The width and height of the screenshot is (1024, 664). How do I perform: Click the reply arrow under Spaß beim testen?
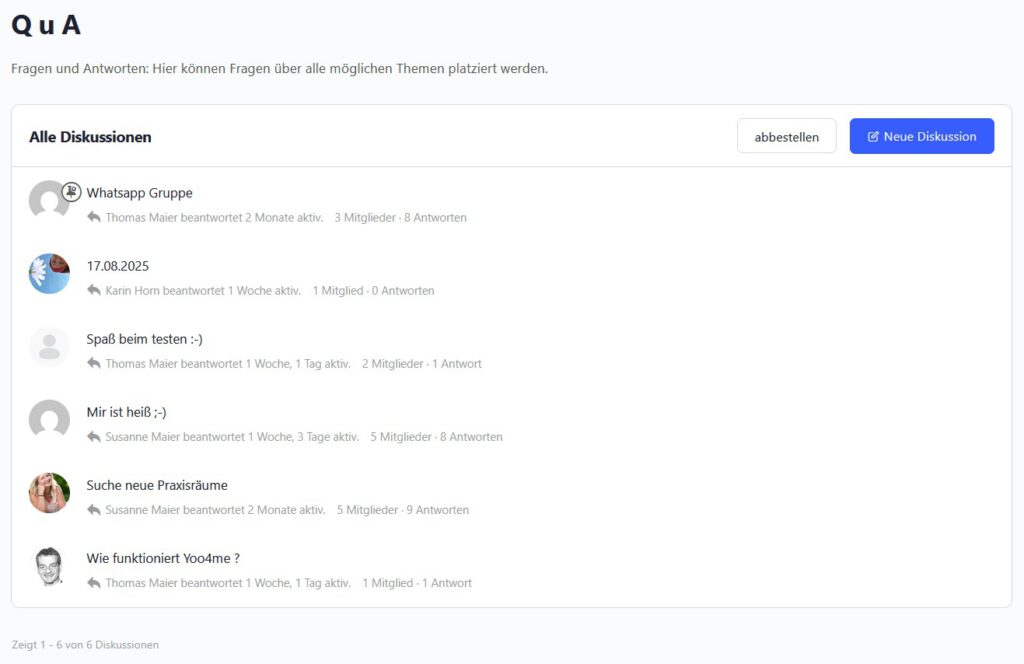point(94,363)
